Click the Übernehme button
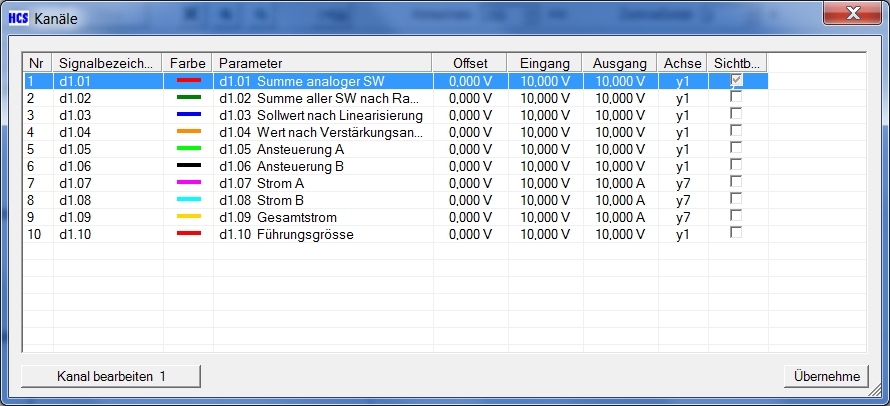 click(826, 376)
